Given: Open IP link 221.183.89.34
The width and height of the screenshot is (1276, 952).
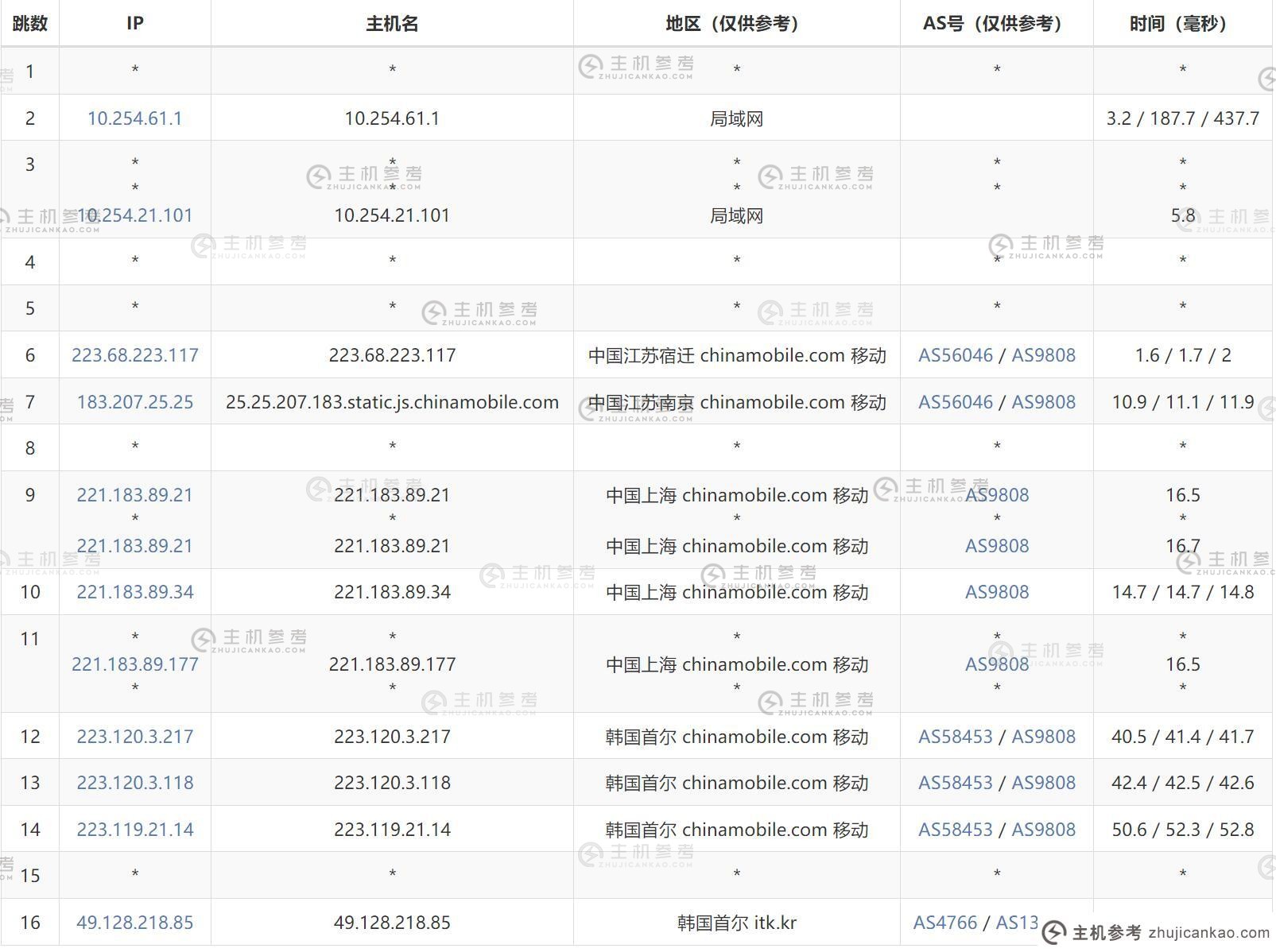Looking at the screenshot, I should point(134,592).
